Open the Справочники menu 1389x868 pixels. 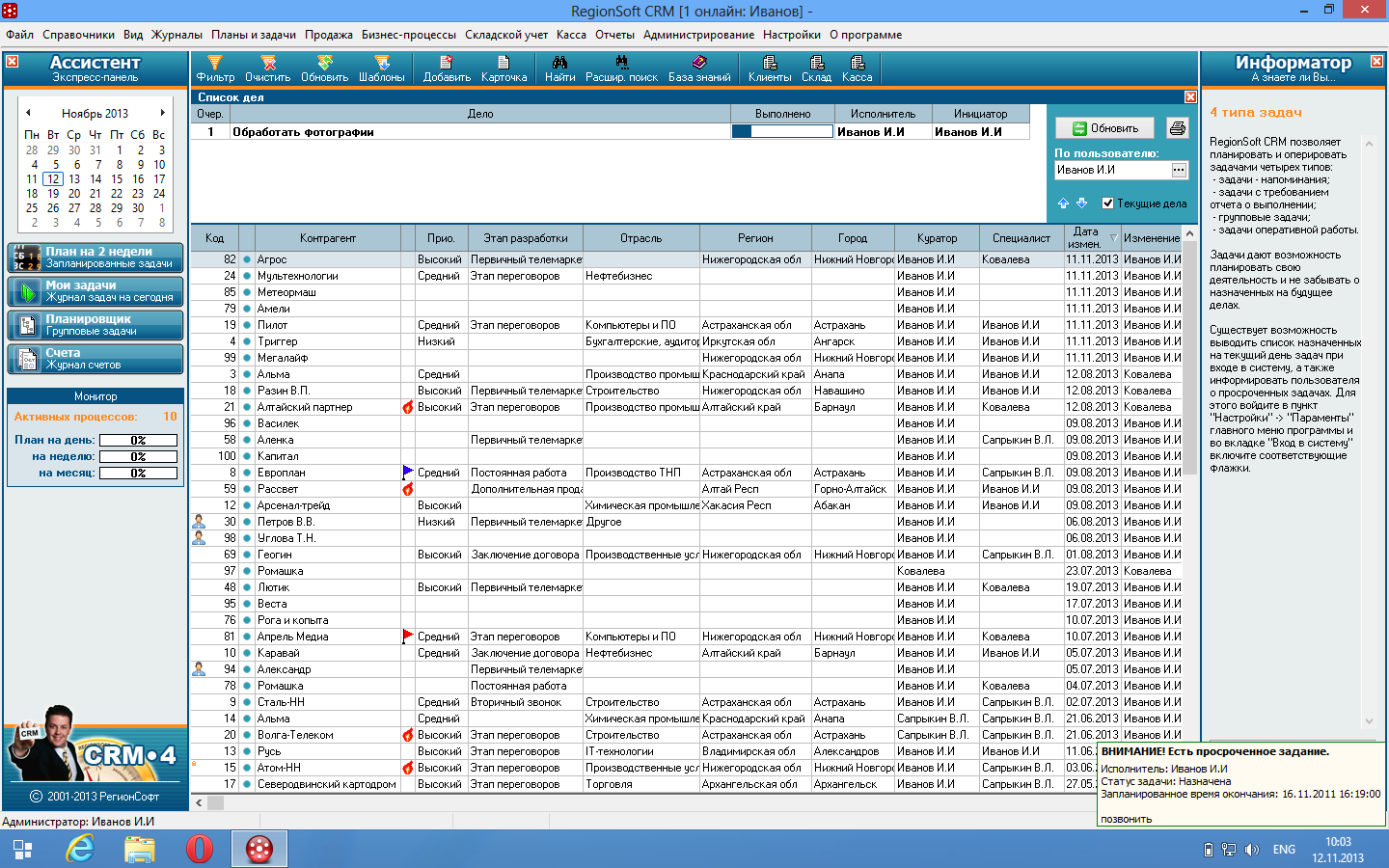coord(78,35)
